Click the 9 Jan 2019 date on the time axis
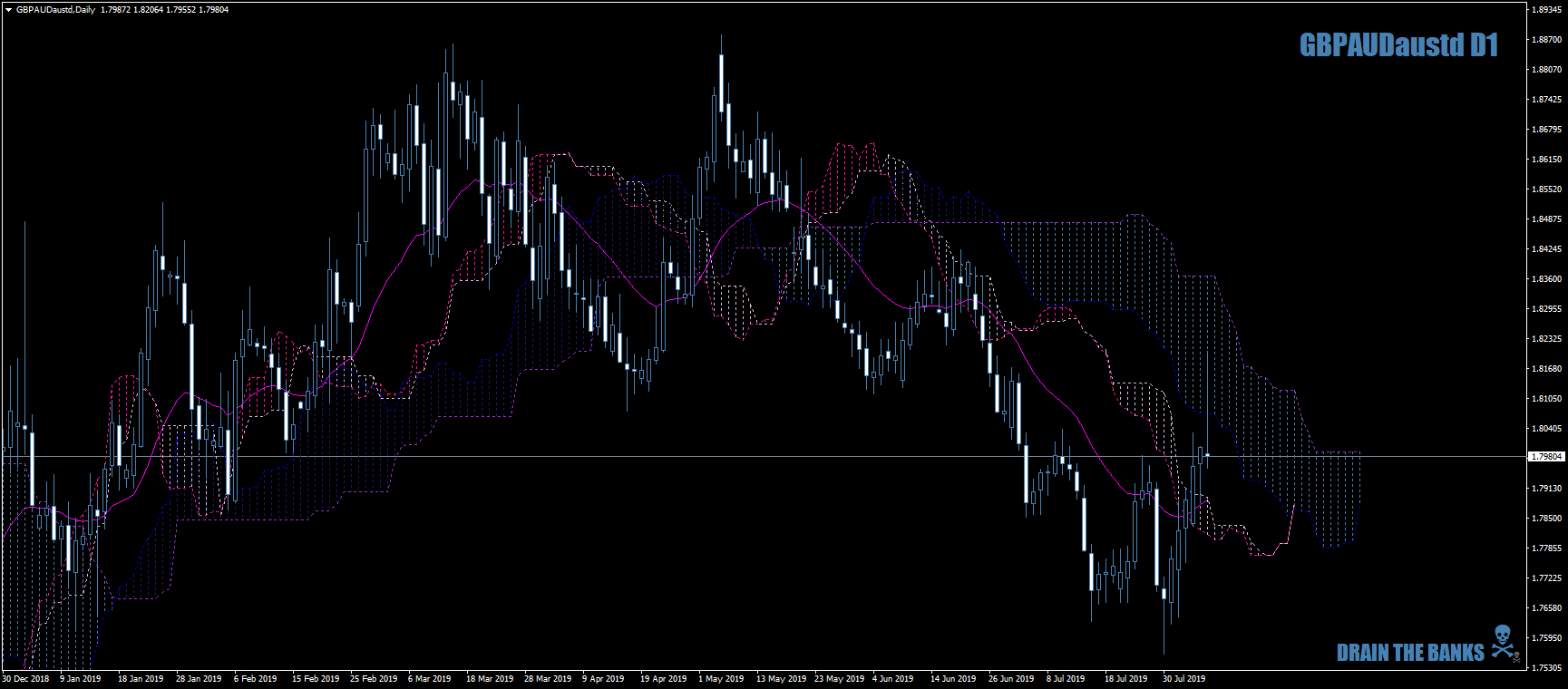This screenshot has height=689, width=1568. click(x=81, y=679)
